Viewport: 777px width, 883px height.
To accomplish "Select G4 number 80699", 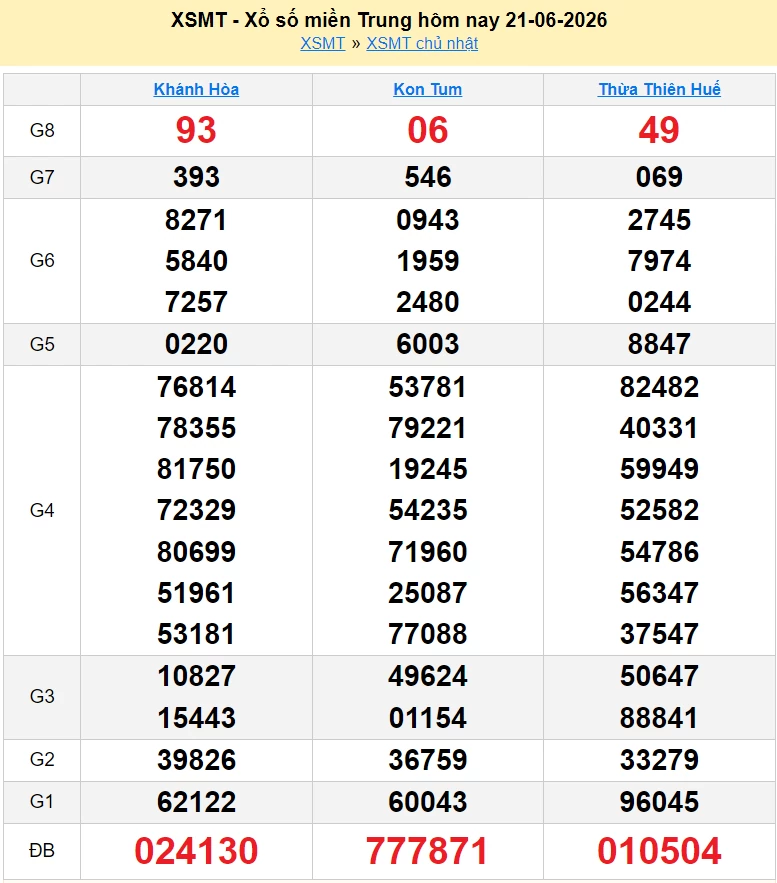I will [x=197, y=552].
